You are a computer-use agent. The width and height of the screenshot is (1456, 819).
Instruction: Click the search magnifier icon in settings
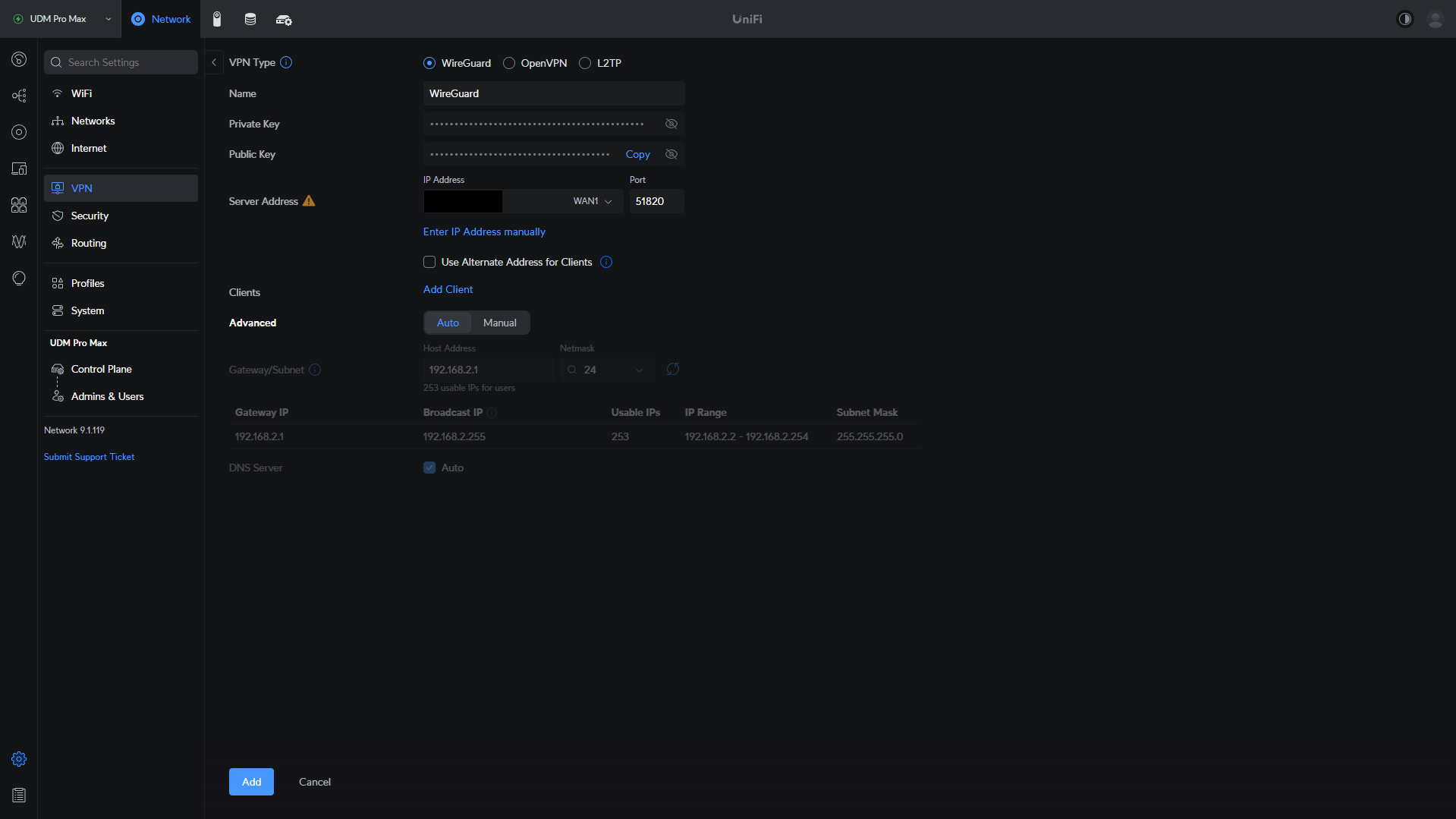pos(56,62)
